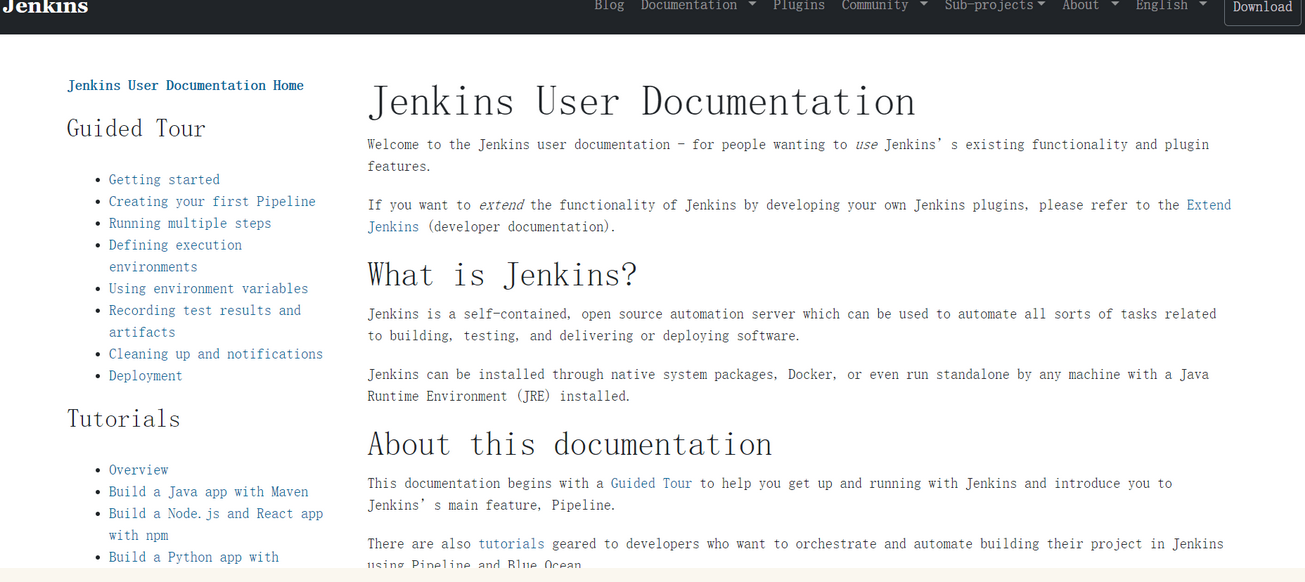Screen dimensions: 1305x582
Task: Open Creating your first Pipeline
Action: 212,202
